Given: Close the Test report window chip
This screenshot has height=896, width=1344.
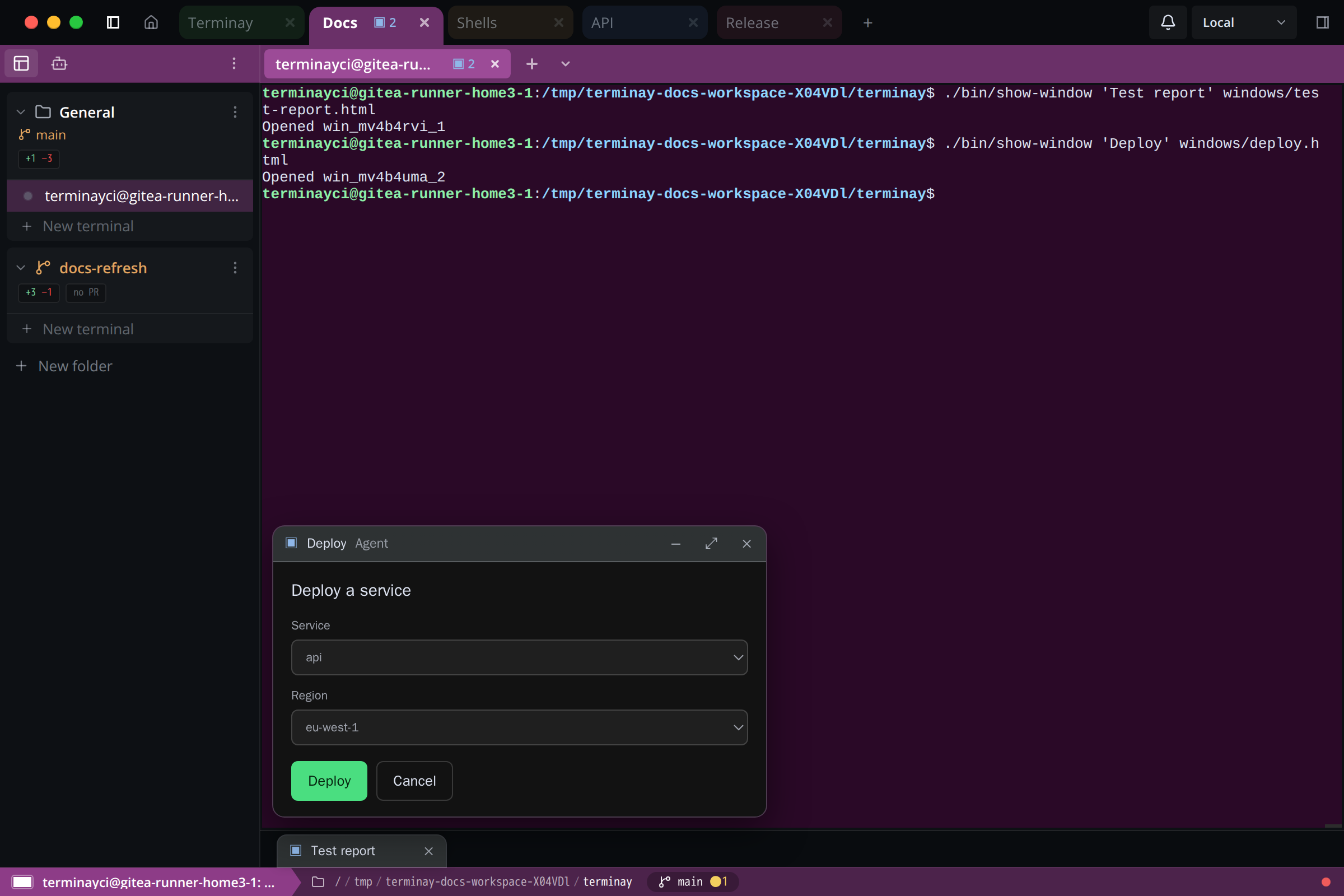Looking at the screenshot, I should (428, 851).
